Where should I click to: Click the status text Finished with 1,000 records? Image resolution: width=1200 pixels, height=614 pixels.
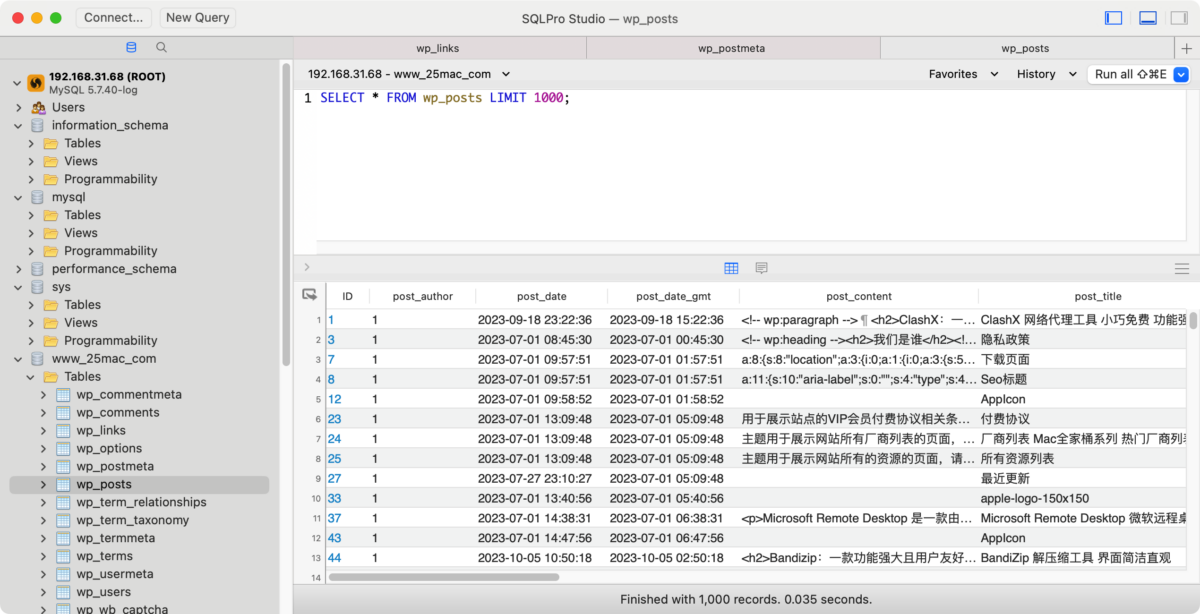tap(746, 599)
